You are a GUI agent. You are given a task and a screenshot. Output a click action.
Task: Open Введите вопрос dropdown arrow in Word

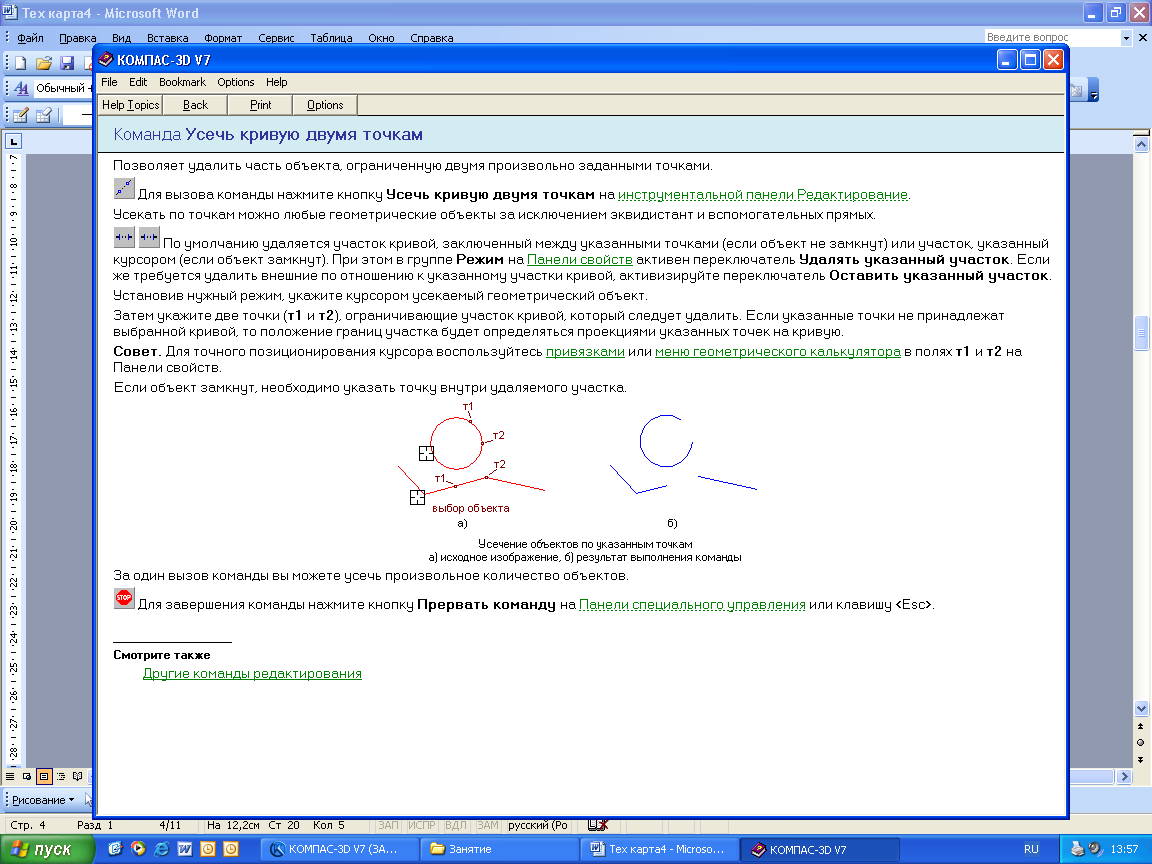point(1126,37)
